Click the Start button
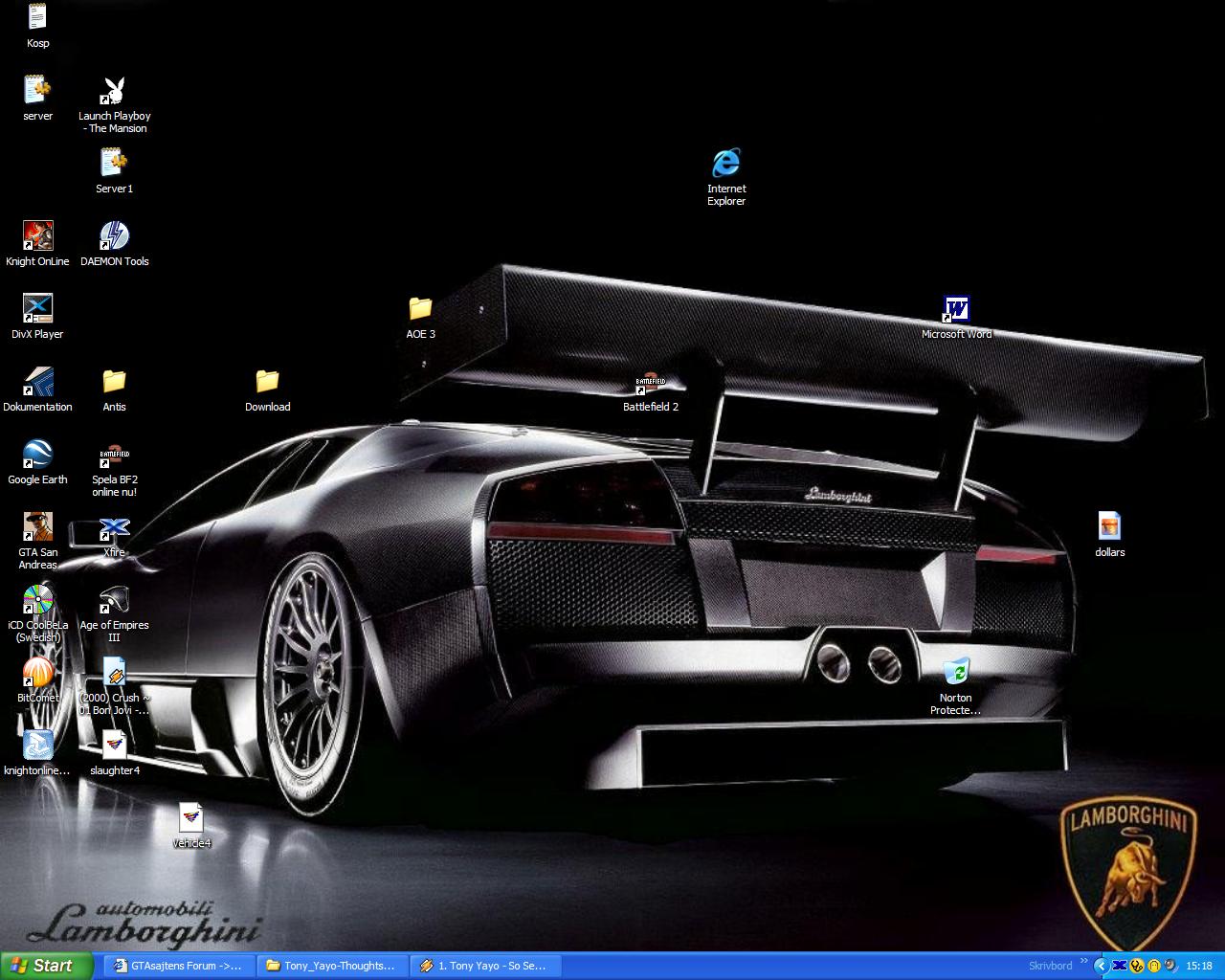Viewport: 1225px width, 980px height. (47, 966)
